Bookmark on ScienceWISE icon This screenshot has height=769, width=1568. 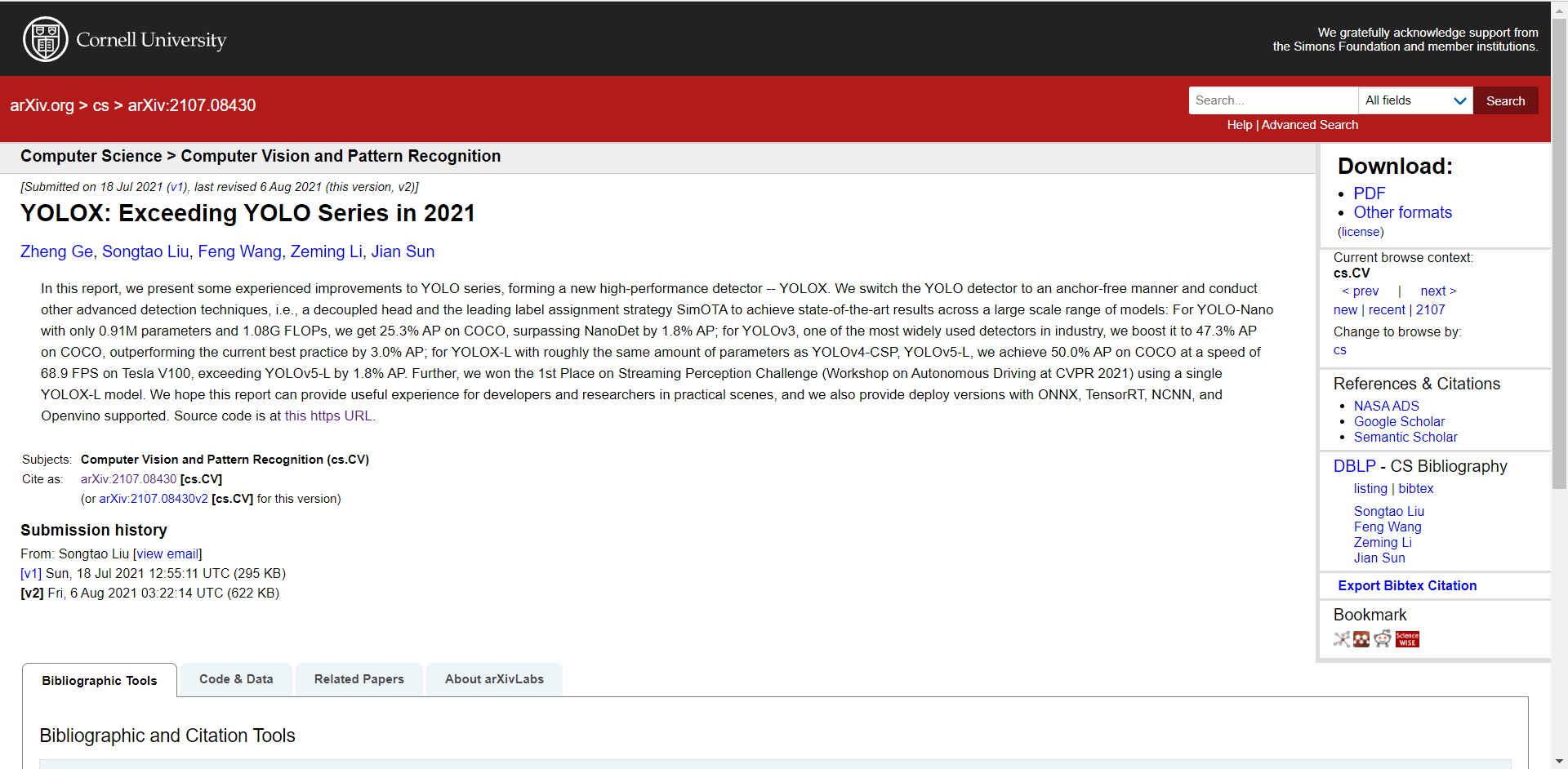tap(1407, 639)
